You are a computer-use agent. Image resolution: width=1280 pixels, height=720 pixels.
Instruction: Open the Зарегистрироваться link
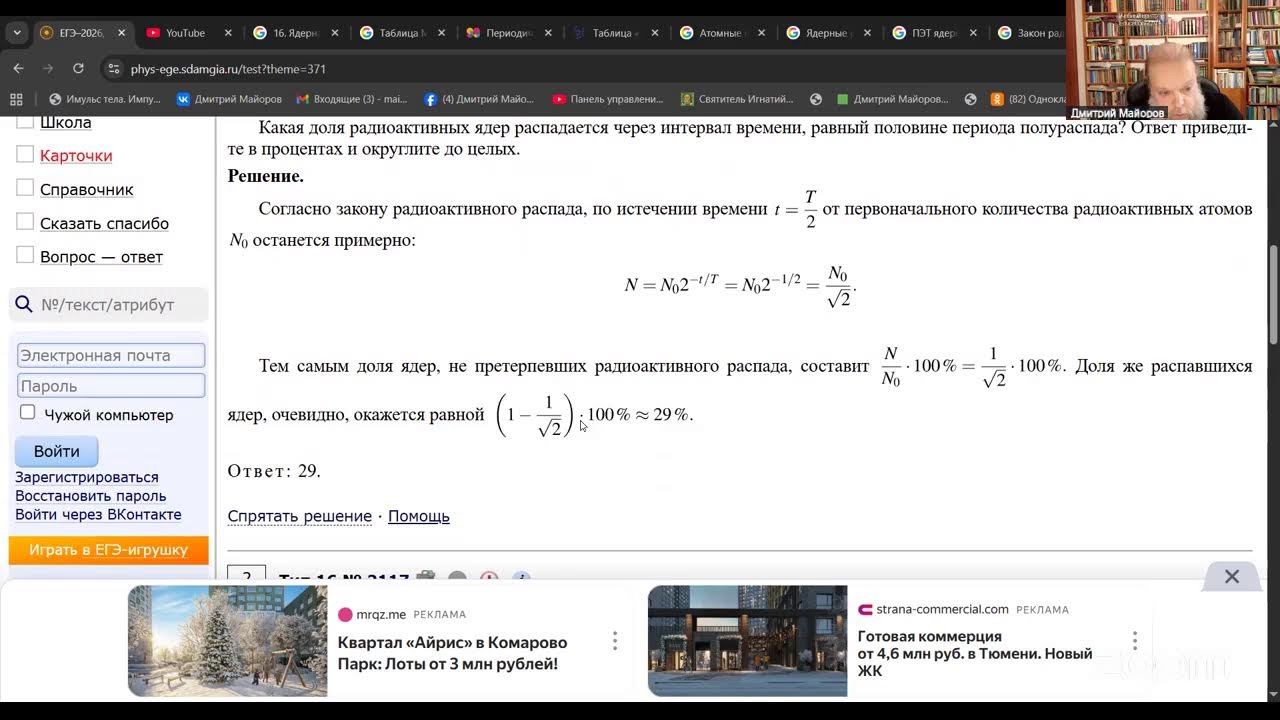(x=86, y=477)
